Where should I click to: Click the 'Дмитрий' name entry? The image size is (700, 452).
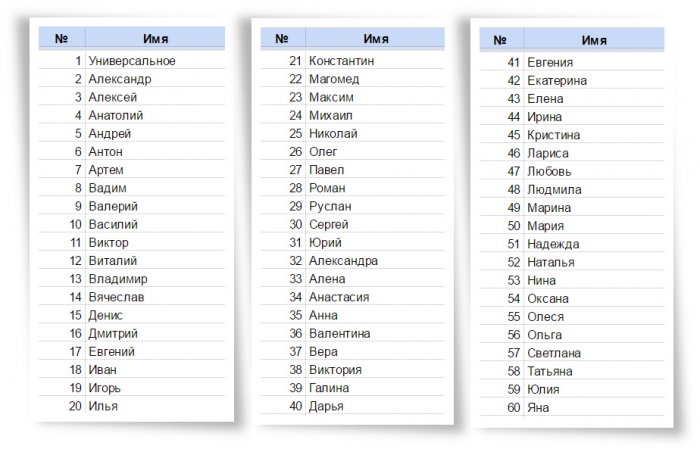tap(113, 333)
